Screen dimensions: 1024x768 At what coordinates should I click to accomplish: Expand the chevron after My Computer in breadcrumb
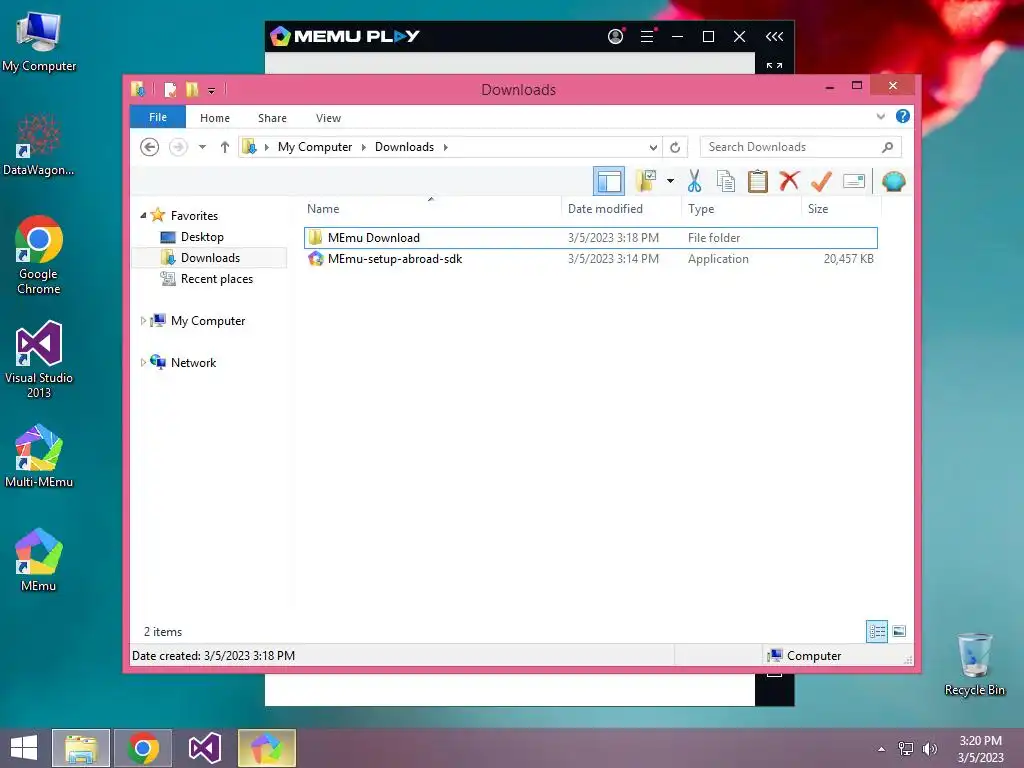coord(364,147)
